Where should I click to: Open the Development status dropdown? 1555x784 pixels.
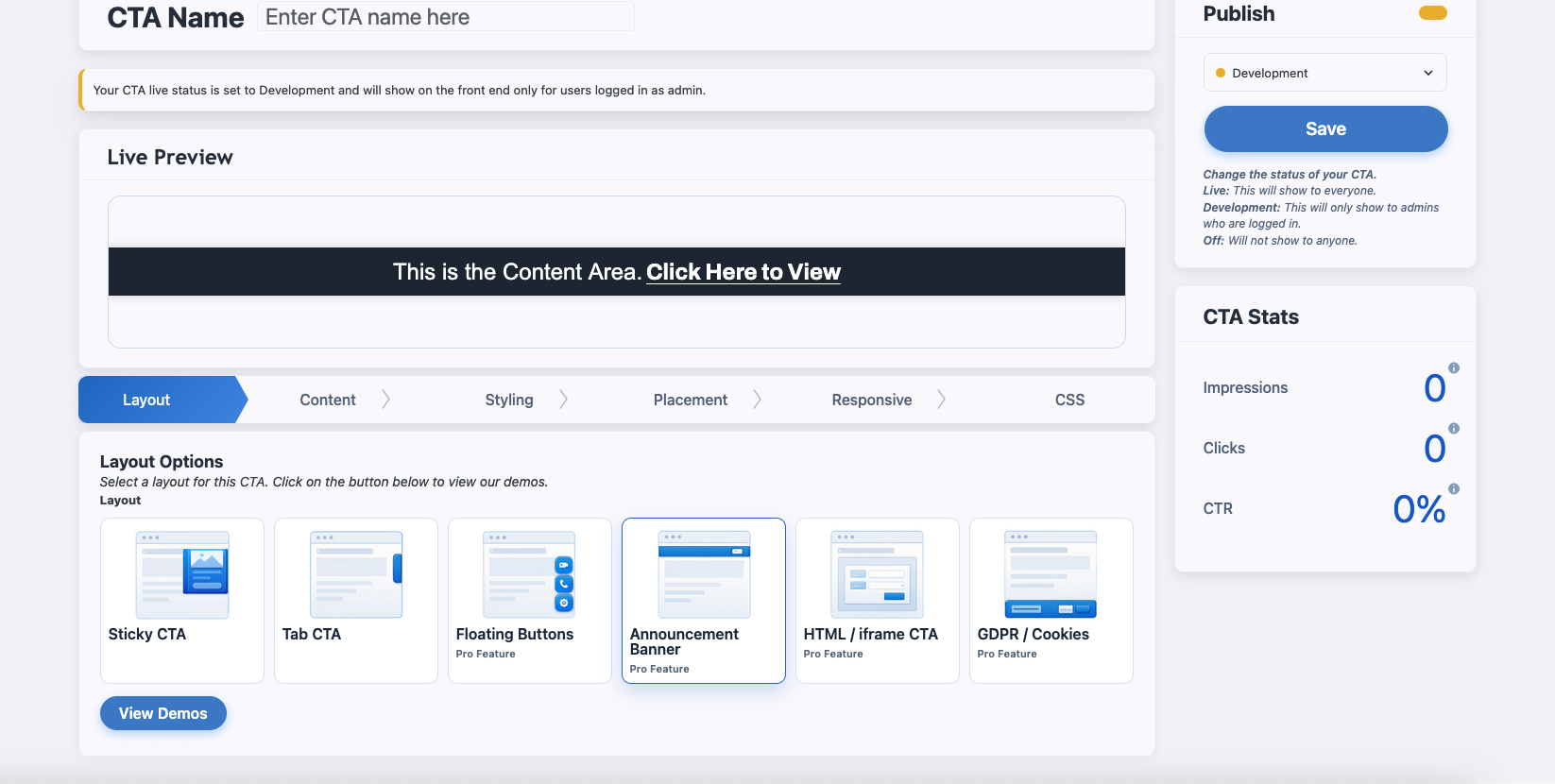click(1324, 73)
